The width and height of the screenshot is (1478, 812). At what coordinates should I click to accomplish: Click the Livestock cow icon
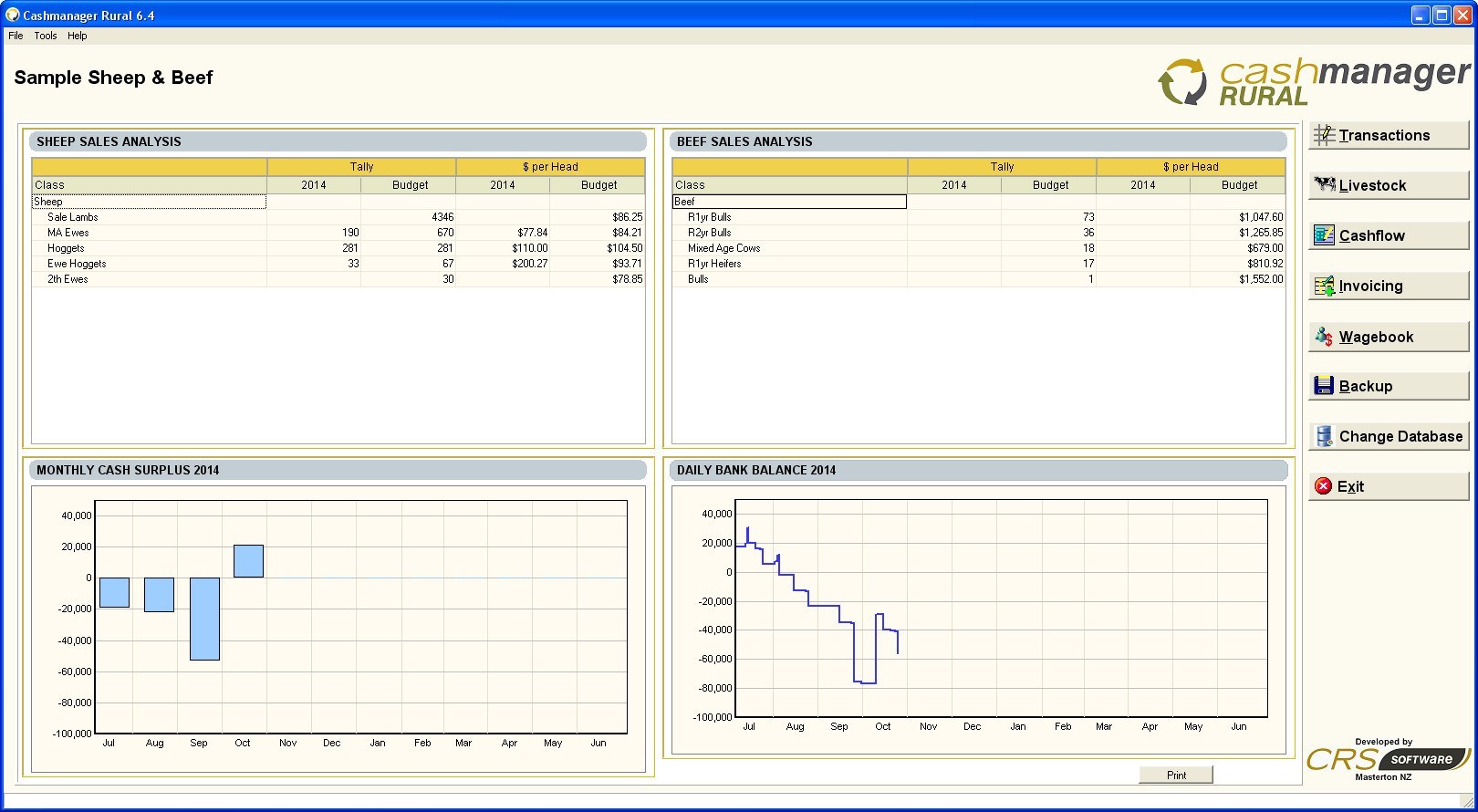click(x=1325, y=185)
